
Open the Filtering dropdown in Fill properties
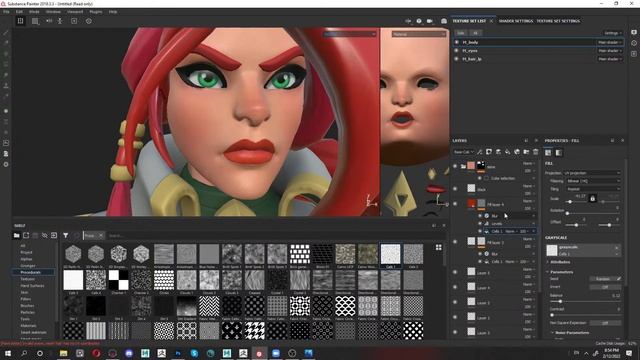pyautogui.click(x=592, y=181)
